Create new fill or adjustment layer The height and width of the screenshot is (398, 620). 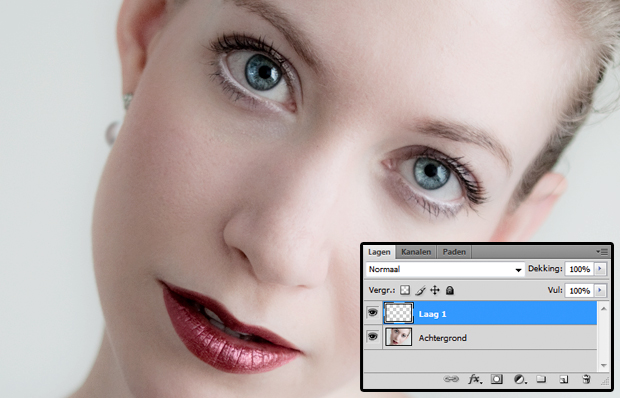520,380
